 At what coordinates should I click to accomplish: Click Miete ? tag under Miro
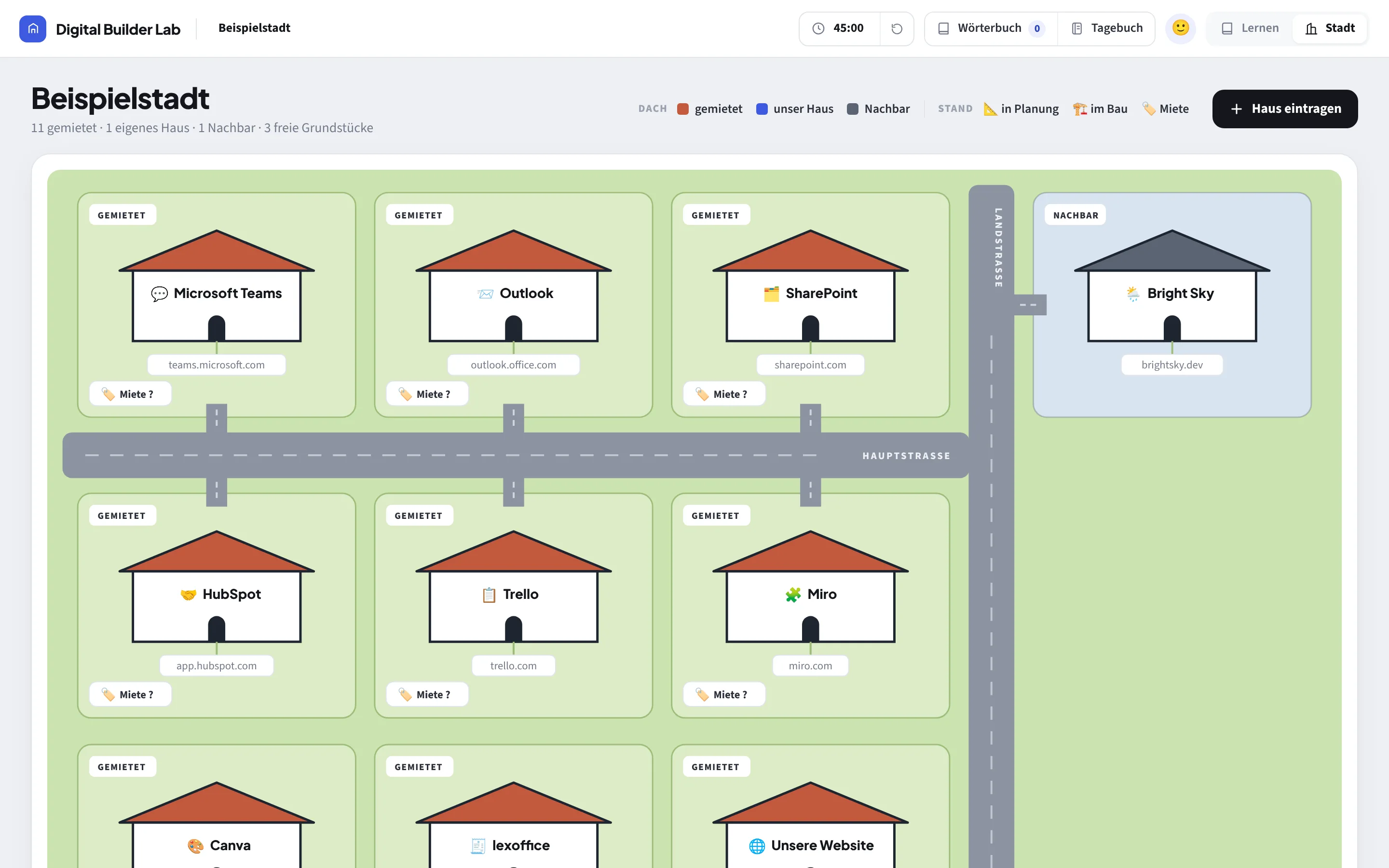[x=723, y=695]
